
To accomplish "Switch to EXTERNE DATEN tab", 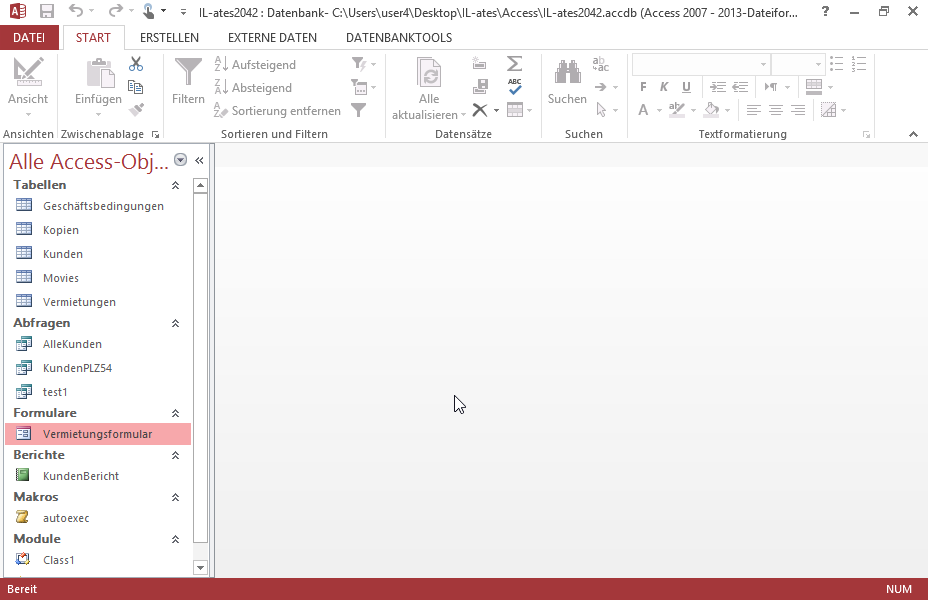I will coord(272,37).
